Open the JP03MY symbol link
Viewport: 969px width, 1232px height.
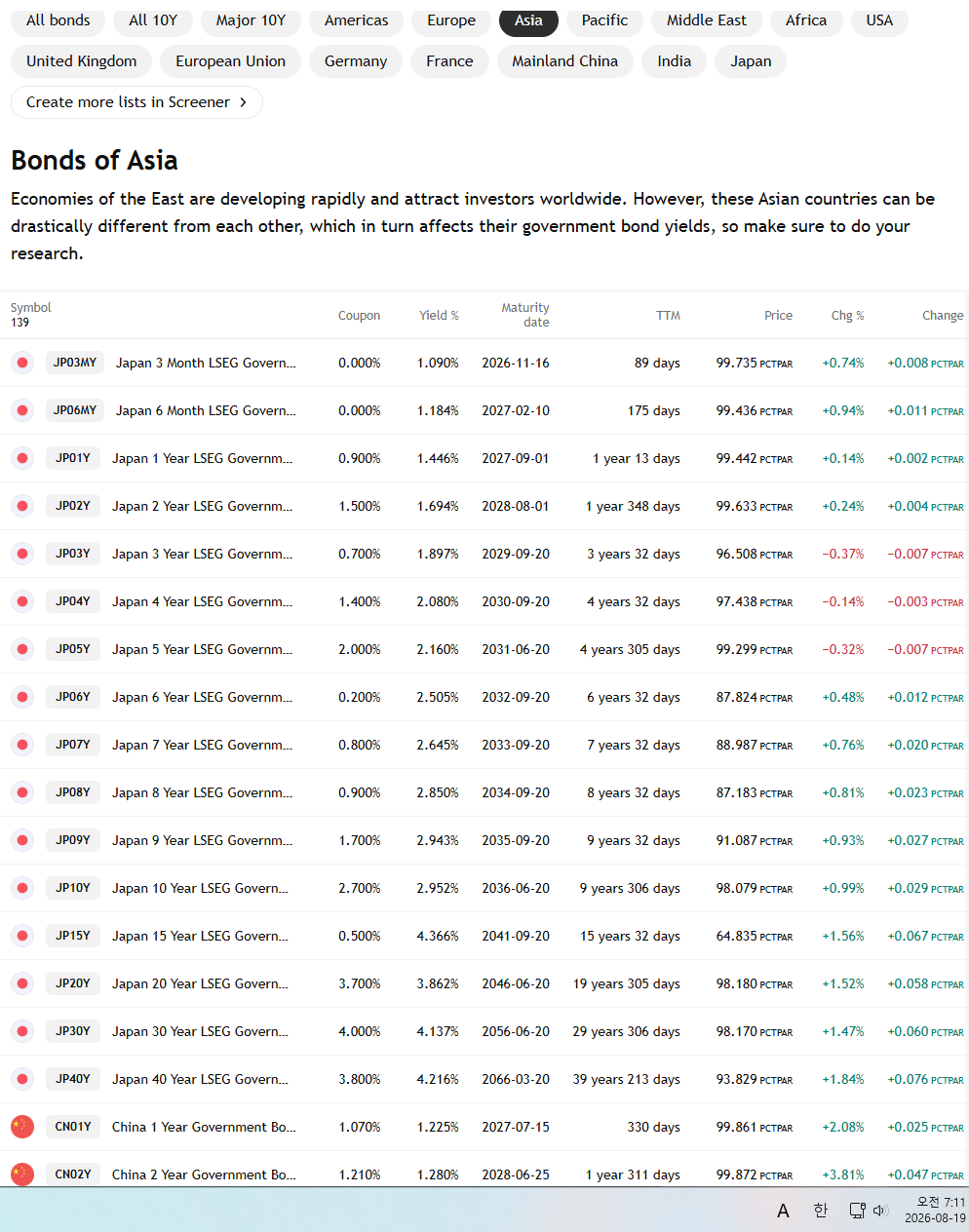(75, 363)
